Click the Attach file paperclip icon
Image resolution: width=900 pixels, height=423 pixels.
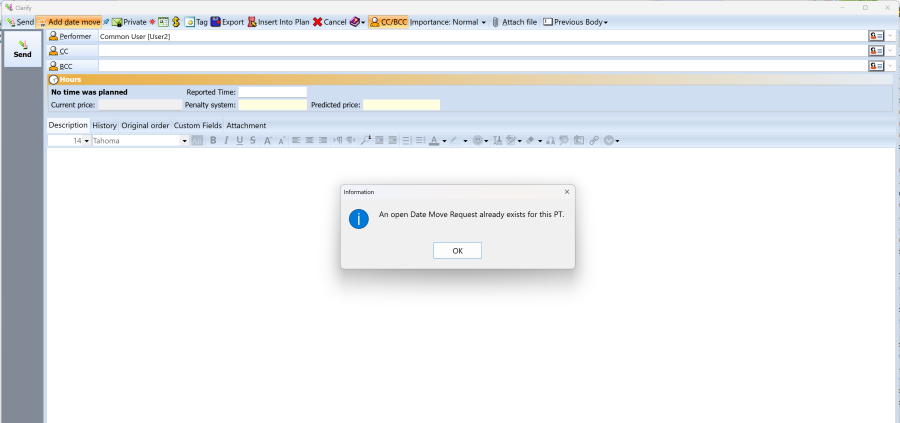495,22
